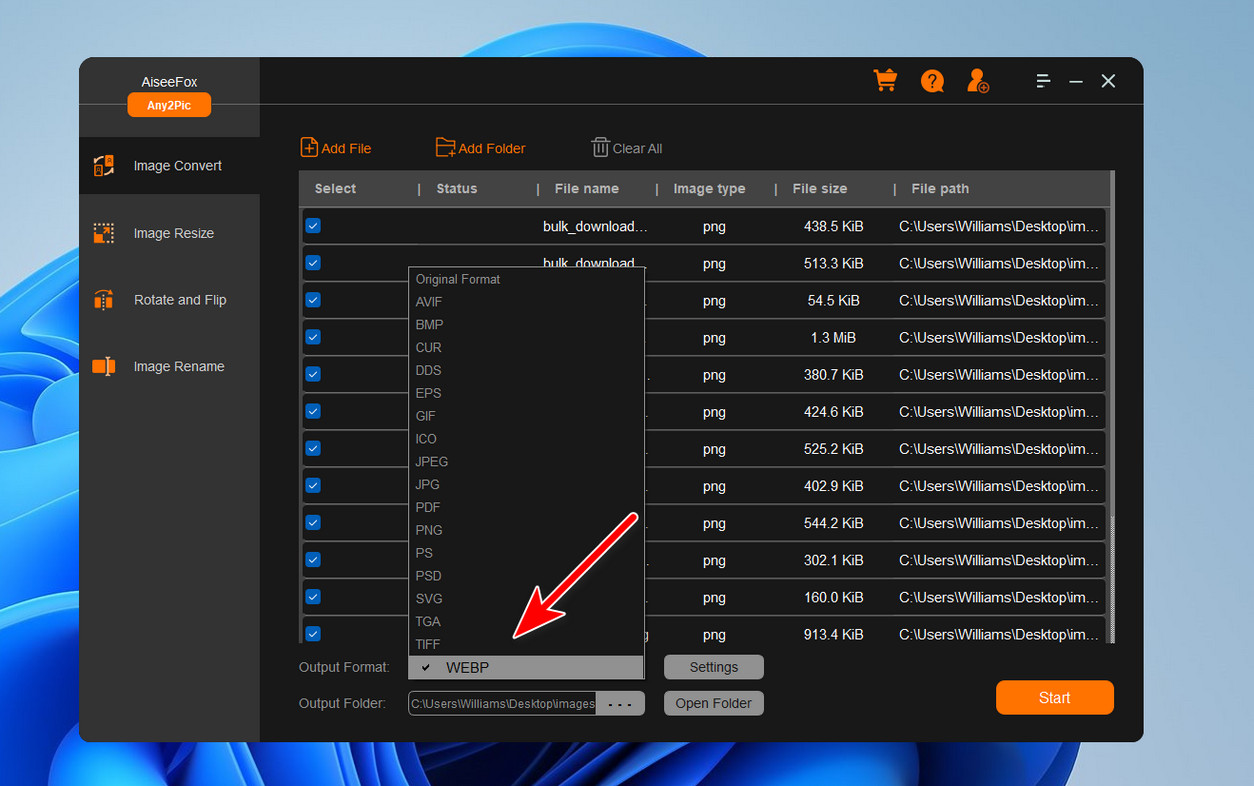Select EPS from the format list

tap(526, 393)
